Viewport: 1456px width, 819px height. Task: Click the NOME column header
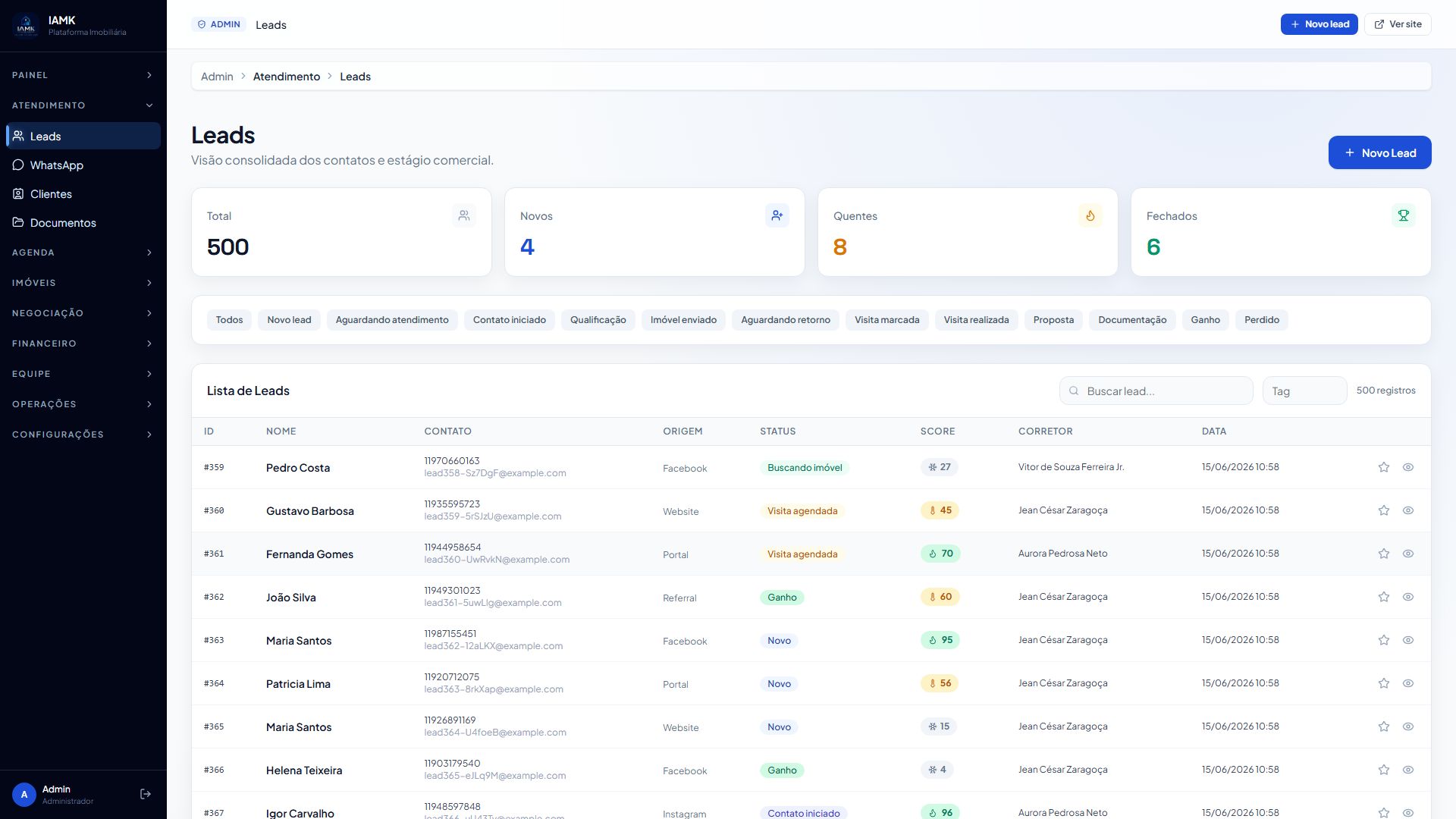point(281,431)
